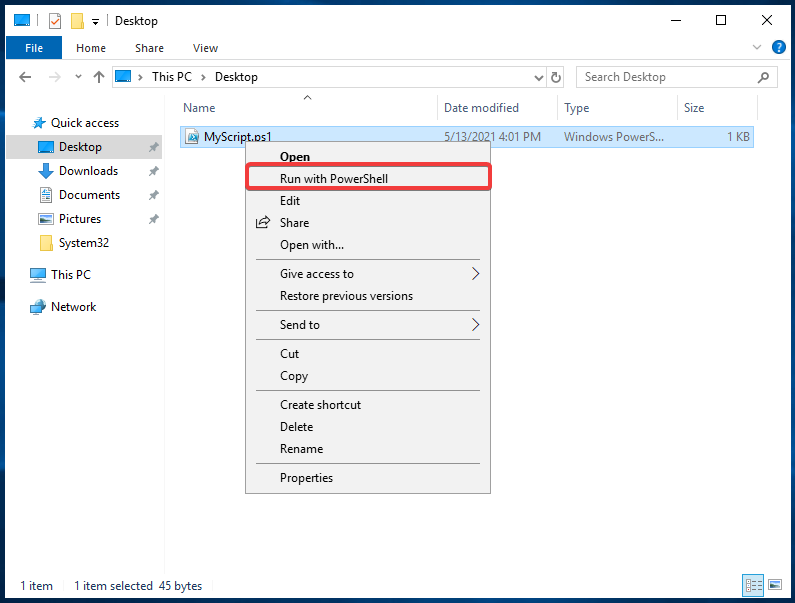Choose Restore previous versions entry
The height and width of the screenshot is (603, 795).
368,296
